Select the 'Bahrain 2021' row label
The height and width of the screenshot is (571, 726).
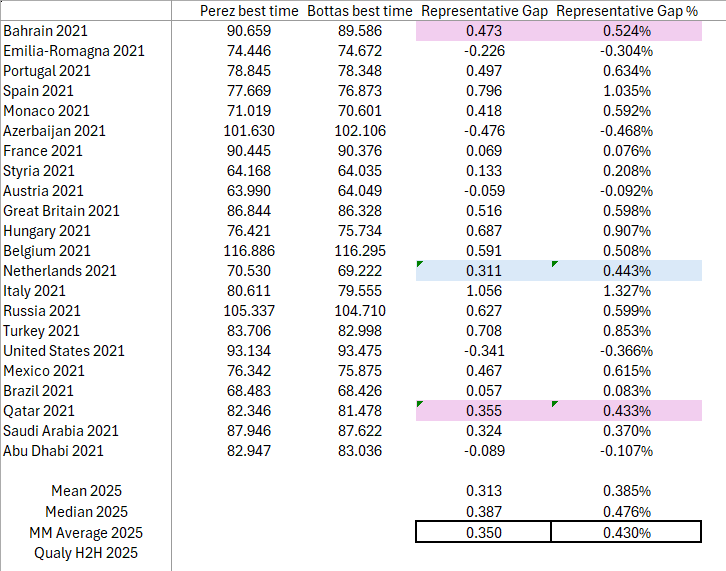(x=45, y=31)
